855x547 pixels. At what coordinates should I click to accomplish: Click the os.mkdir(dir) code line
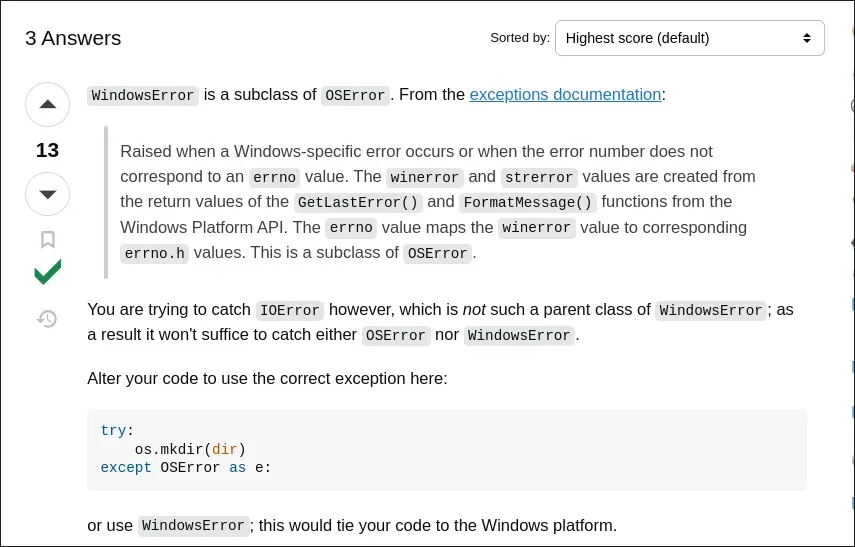point(190,449)
